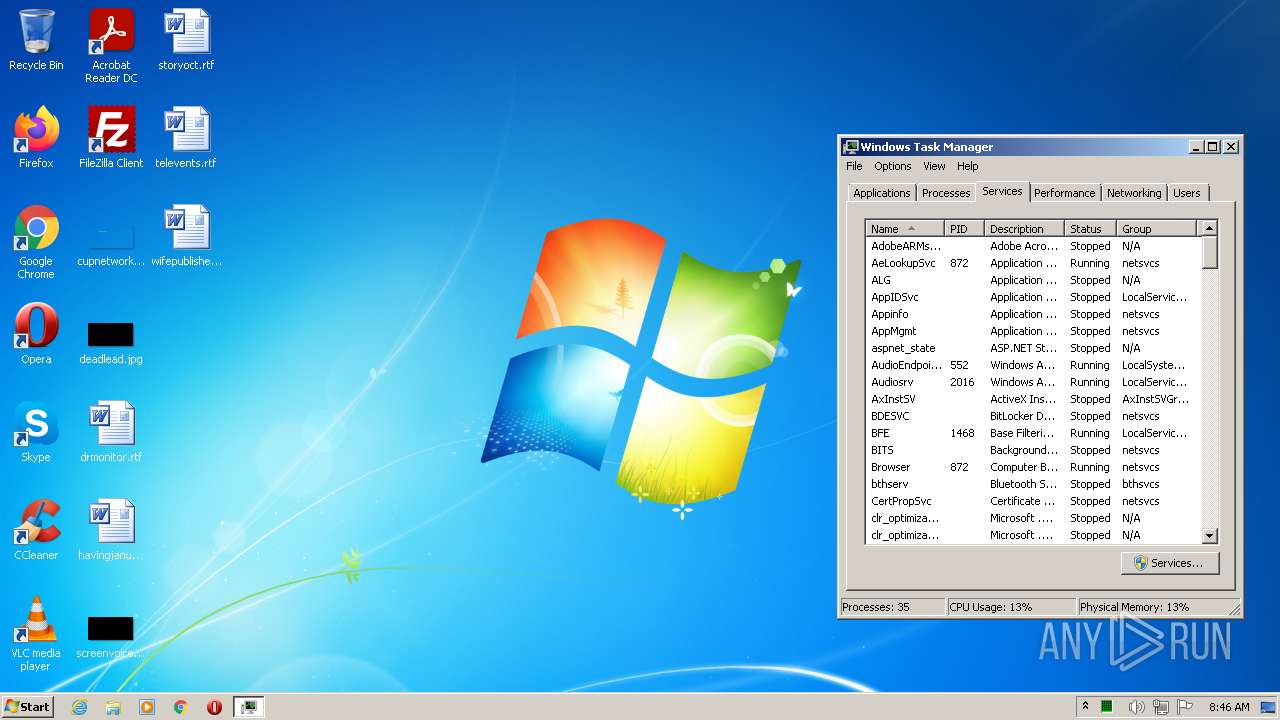Click the services list scroll up arrow
Screen dimensions: 1280x720
click(1209, 229)
